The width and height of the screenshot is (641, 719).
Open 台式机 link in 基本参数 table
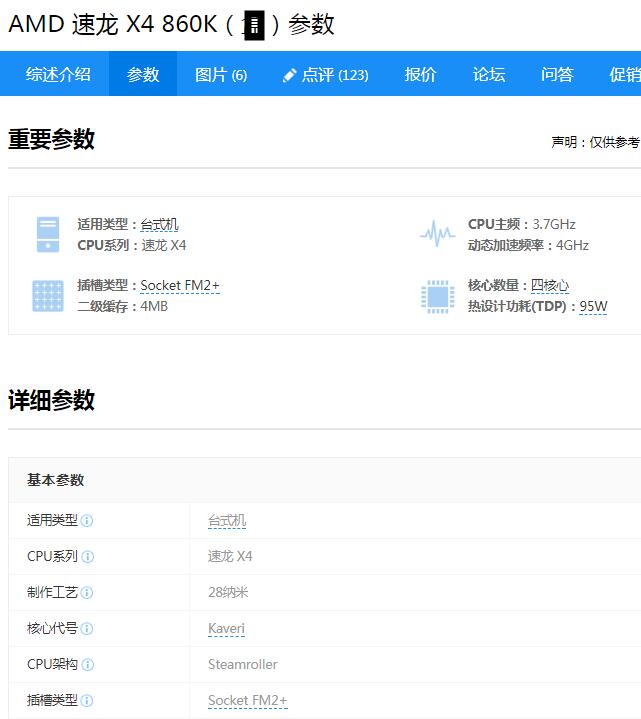[x=227, y=520]
